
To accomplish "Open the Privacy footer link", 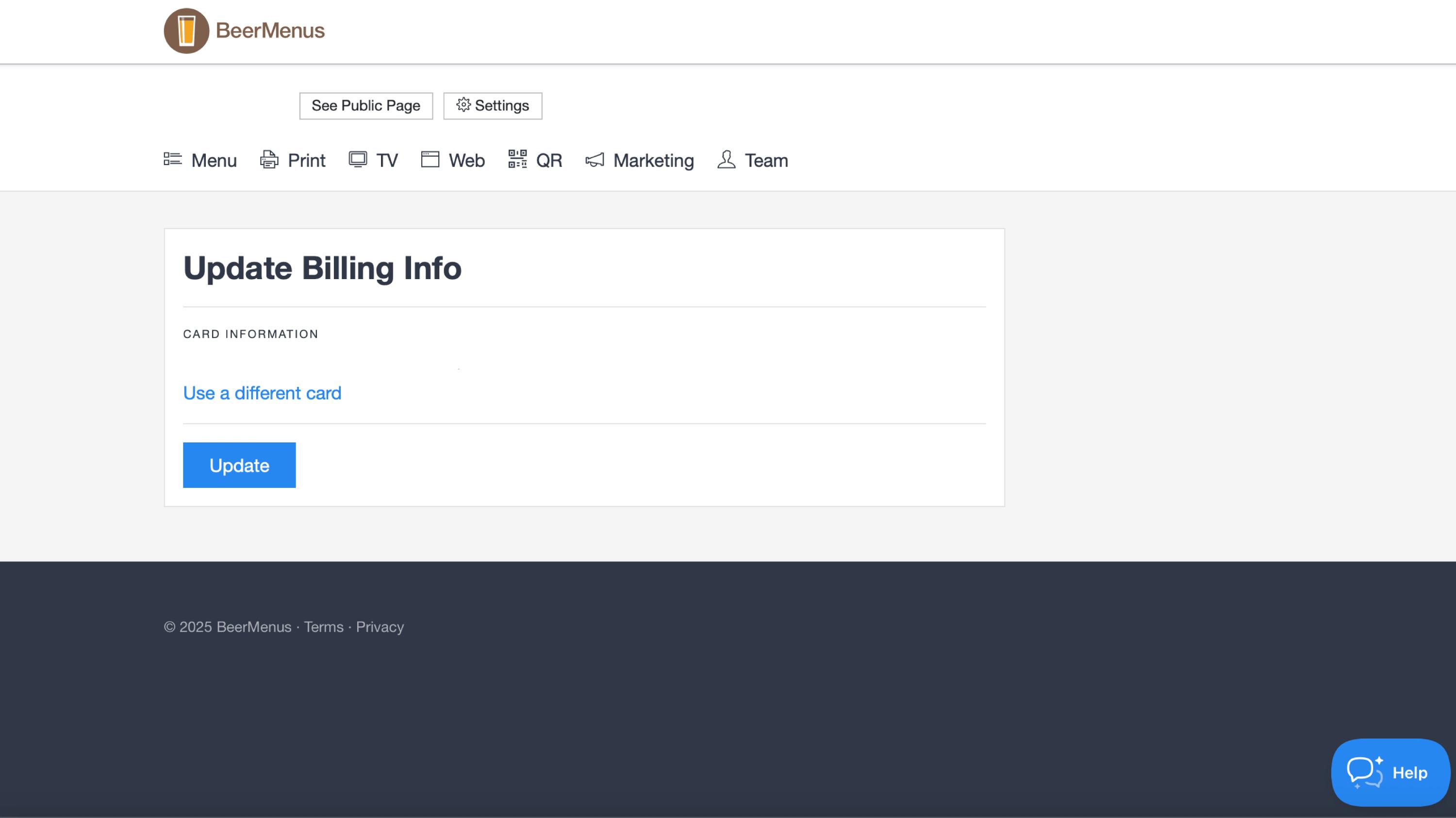I will coord(380,627).
